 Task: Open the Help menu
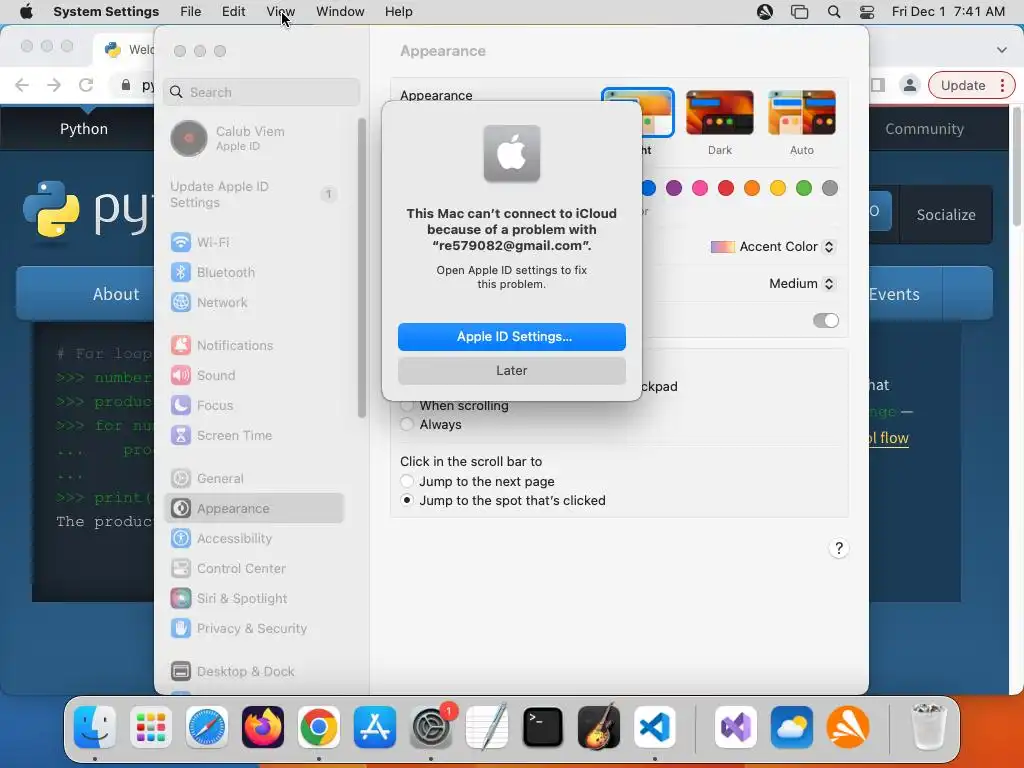tap(398, 12)
